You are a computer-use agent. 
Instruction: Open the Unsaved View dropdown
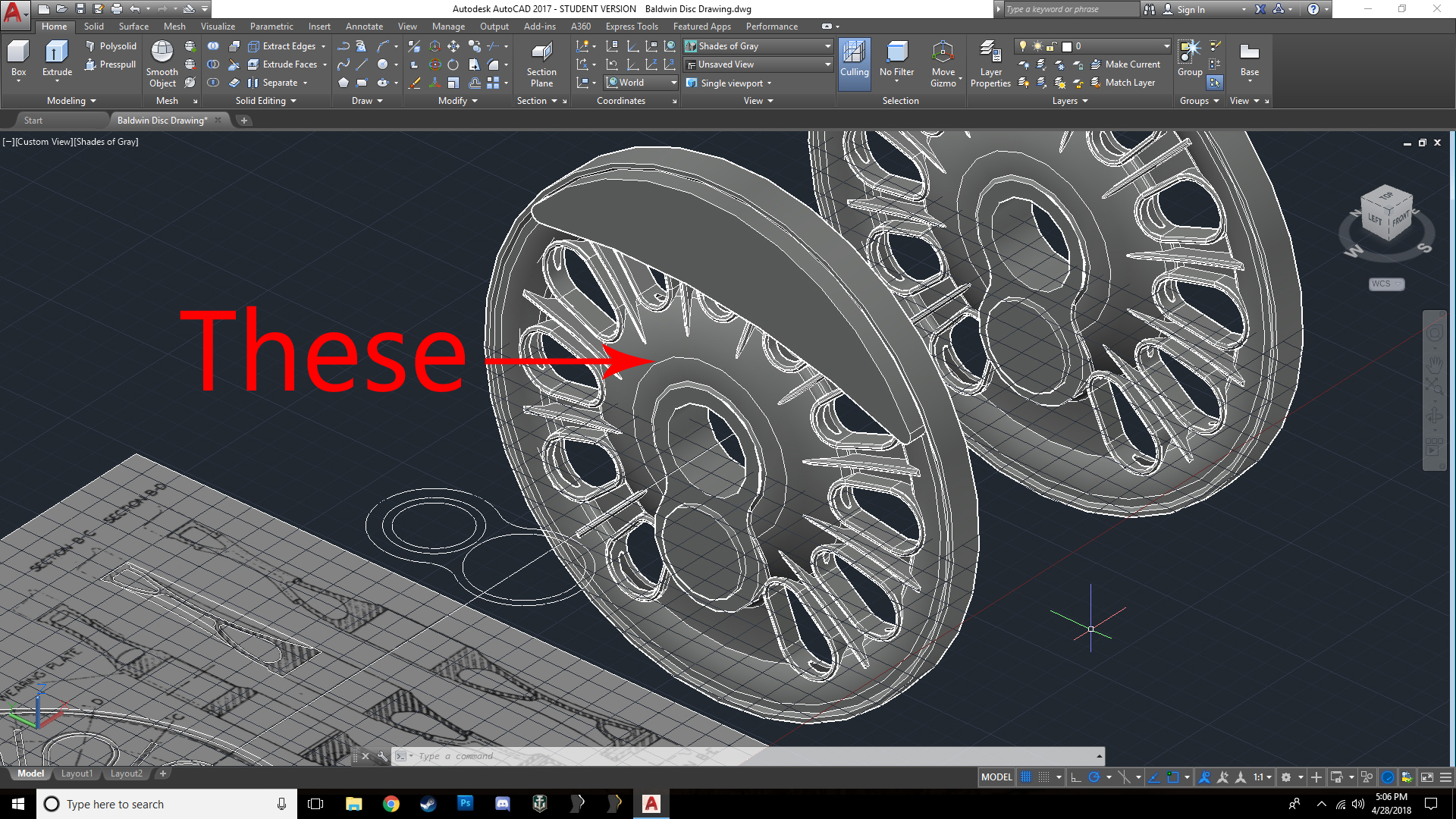click(x=758, y=64)
